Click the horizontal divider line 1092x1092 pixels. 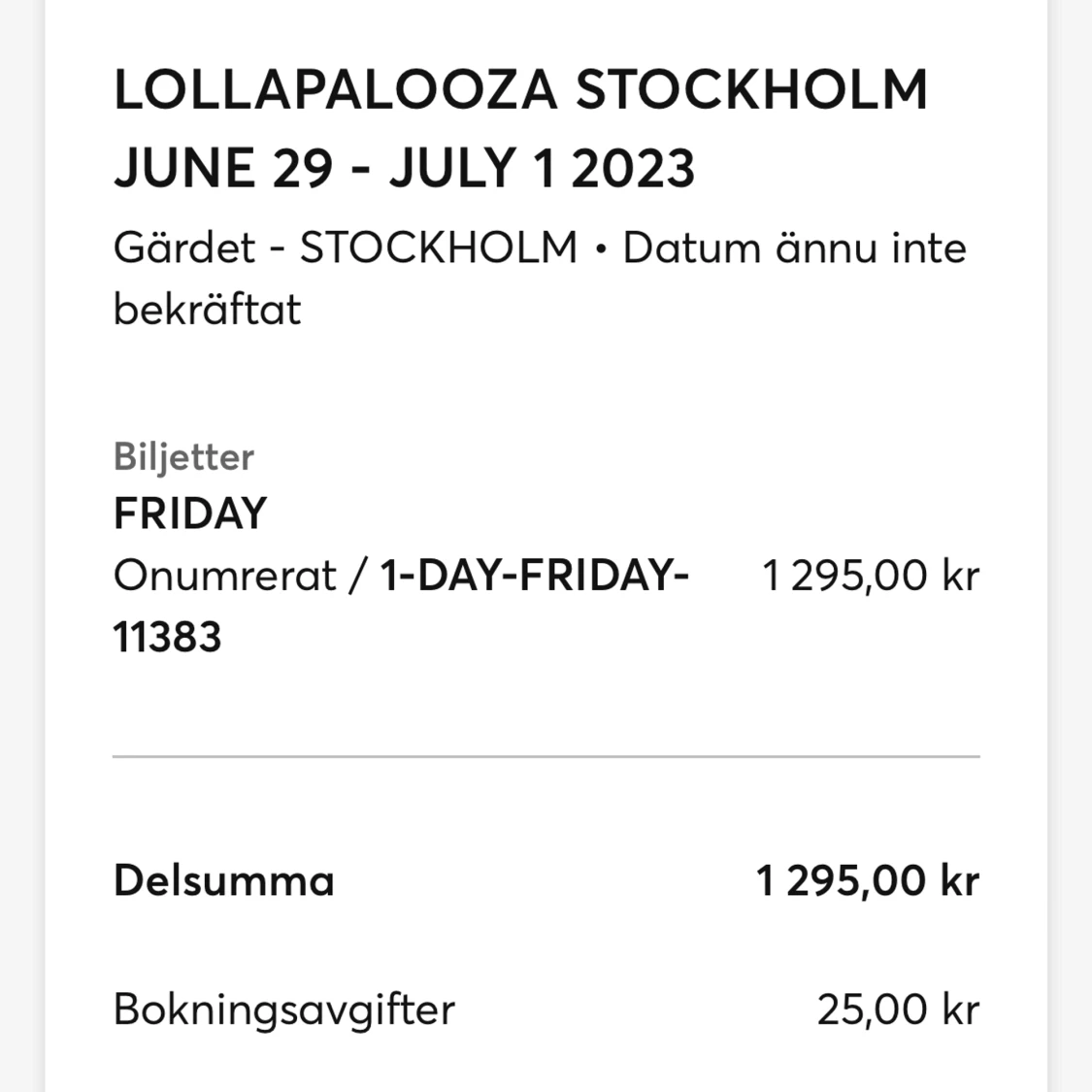click(x=546, y=755)
